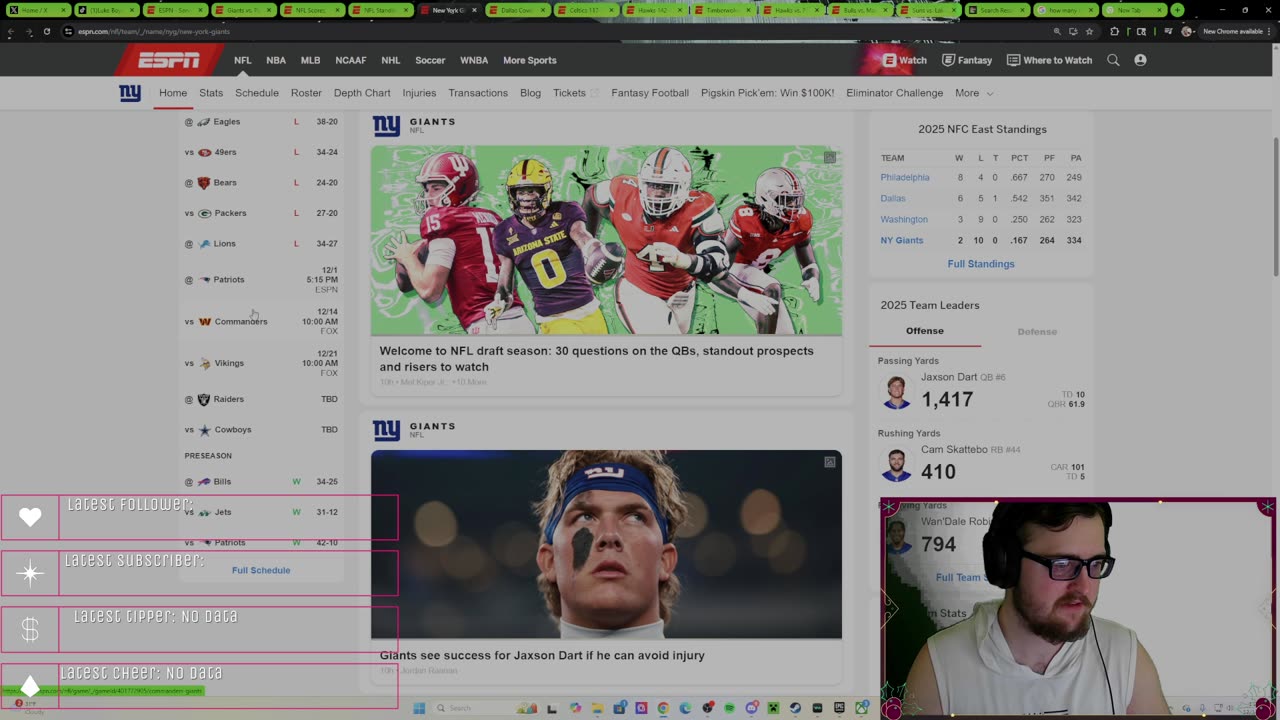Click Jaxson Dart's name in Passing Yards
This screenshot has width=1280, height=720.
[x=949, y=377]
